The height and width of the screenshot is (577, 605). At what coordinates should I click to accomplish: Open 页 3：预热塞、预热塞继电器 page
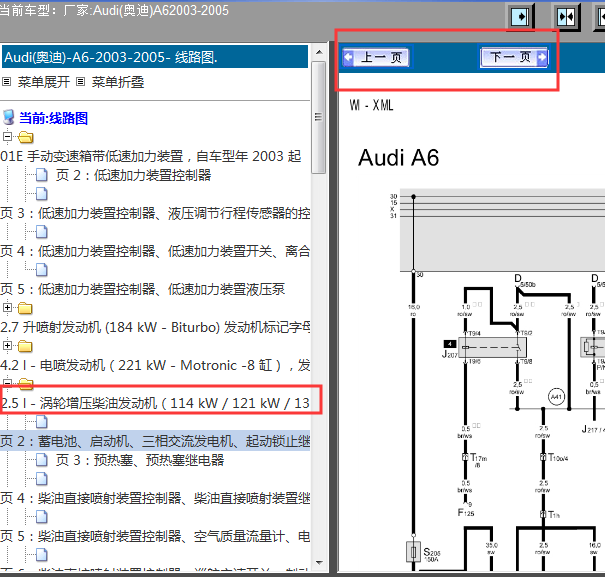[x=140, y=460]
